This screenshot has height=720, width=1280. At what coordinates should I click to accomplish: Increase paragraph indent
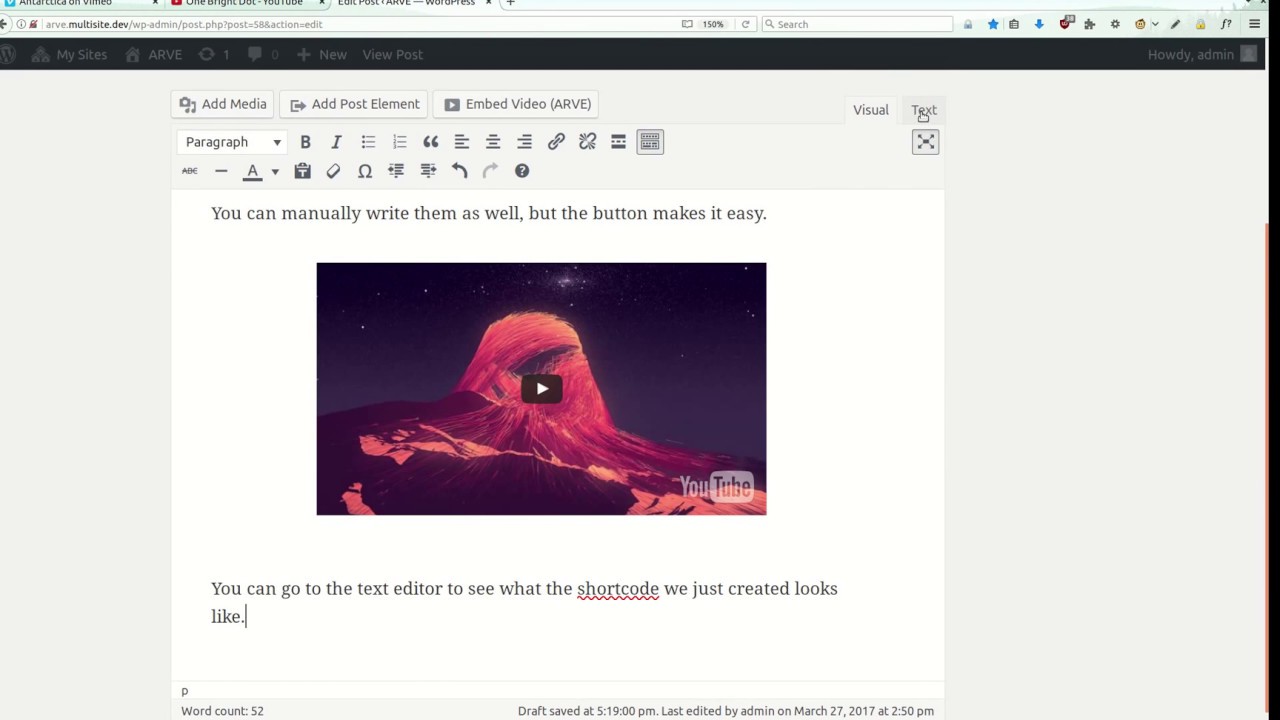point(428,171)
